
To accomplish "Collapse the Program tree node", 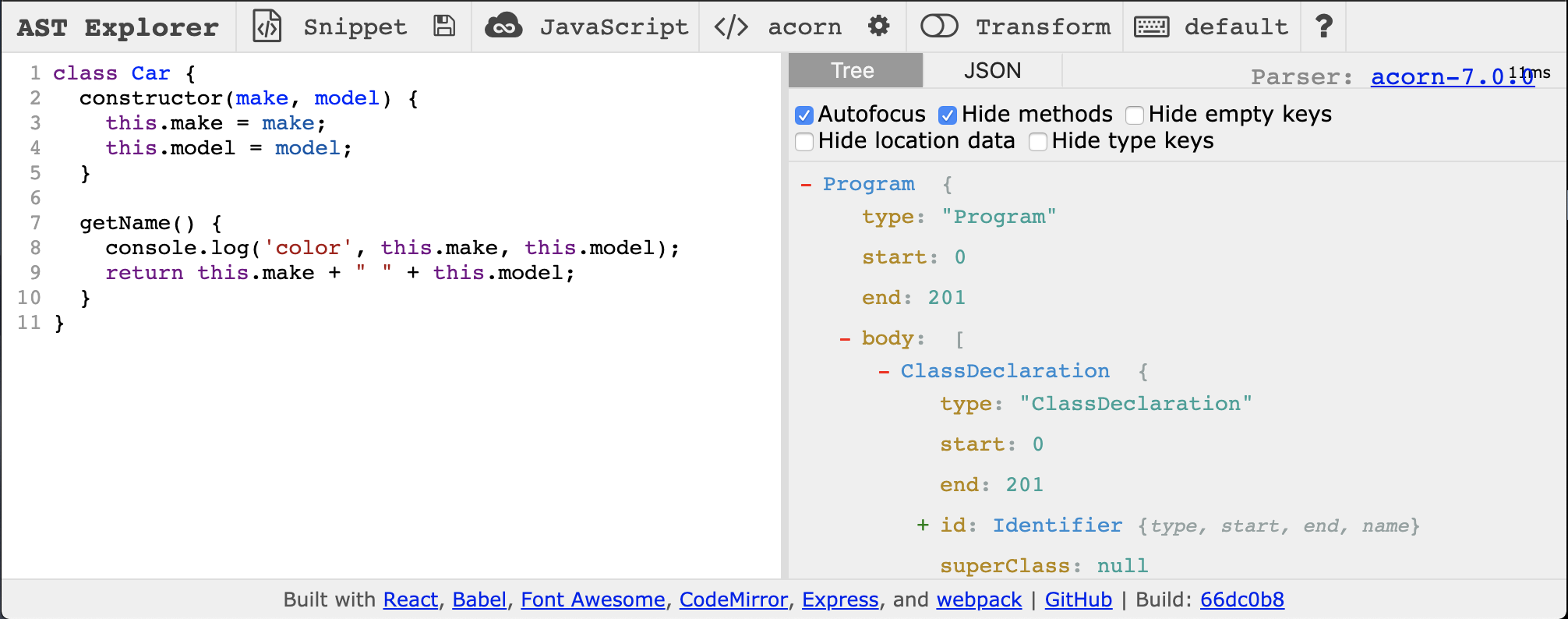I will [806, 185].
